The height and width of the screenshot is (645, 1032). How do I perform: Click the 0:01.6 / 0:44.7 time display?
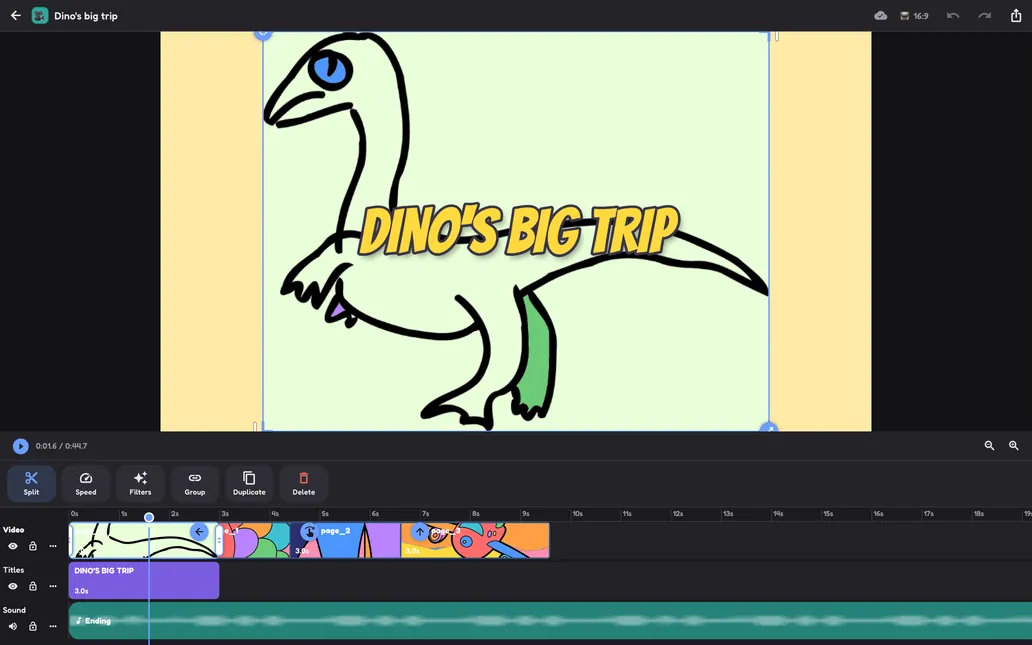(x=61, y=446)
